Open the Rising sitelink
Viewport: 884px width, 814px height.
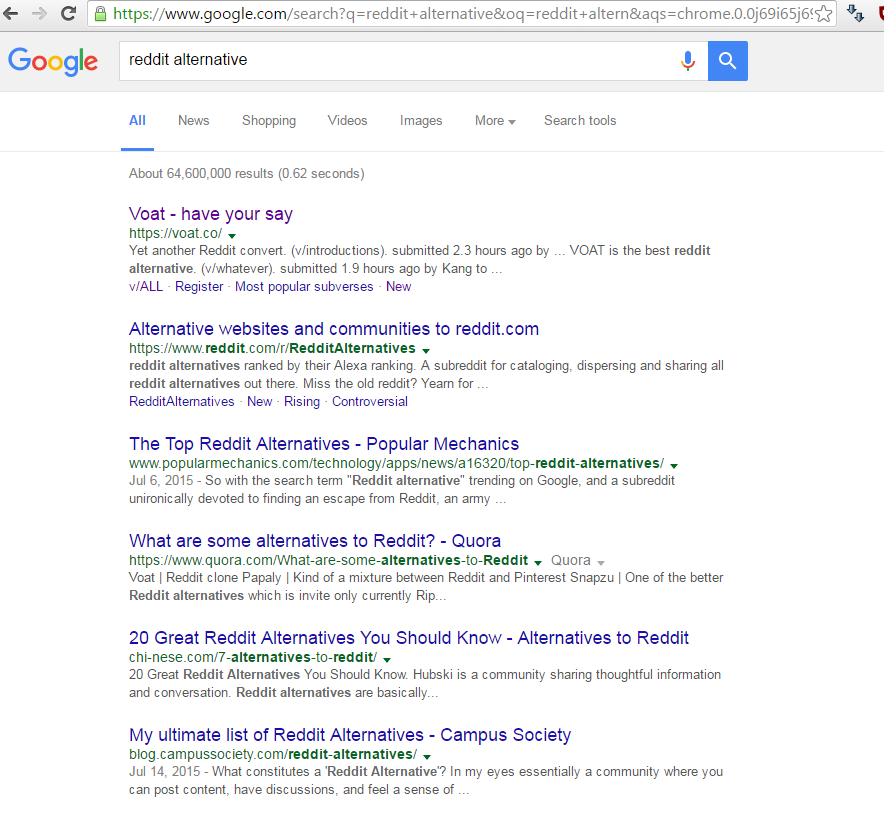[x=302, y=401]
